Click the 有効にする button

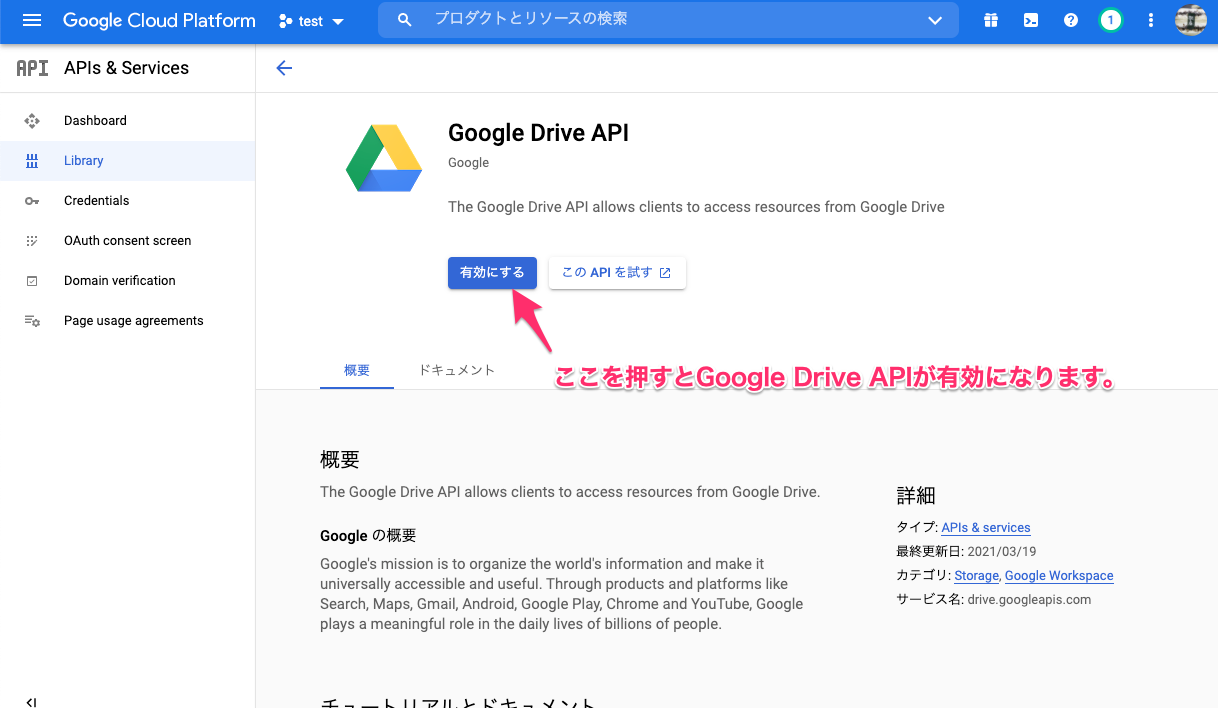(x=492, y=272)
